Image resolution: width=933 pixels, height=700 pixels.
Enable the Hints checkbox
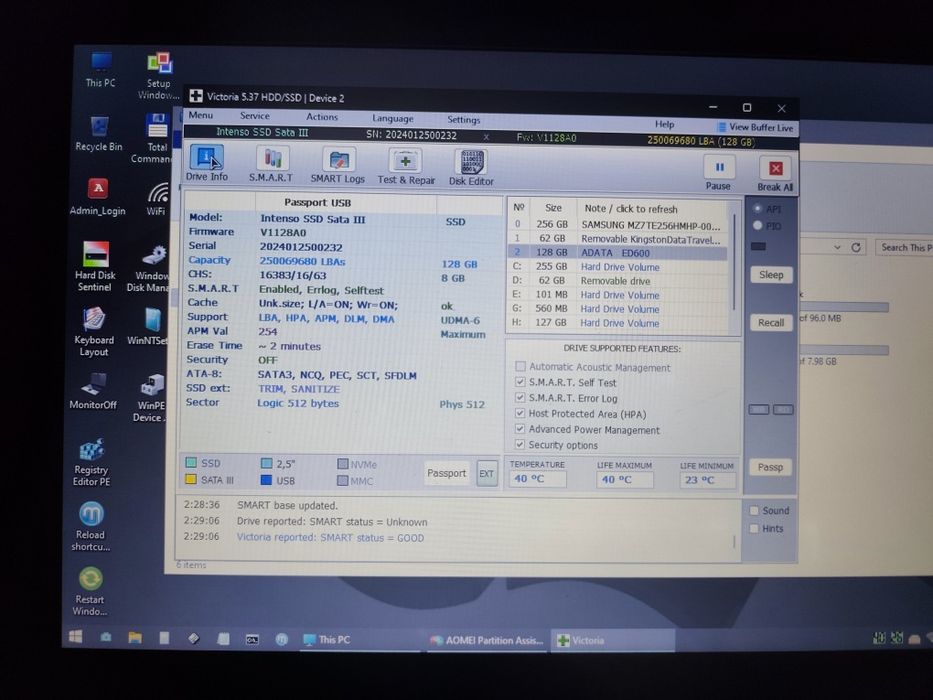click(x=754, y=528)
